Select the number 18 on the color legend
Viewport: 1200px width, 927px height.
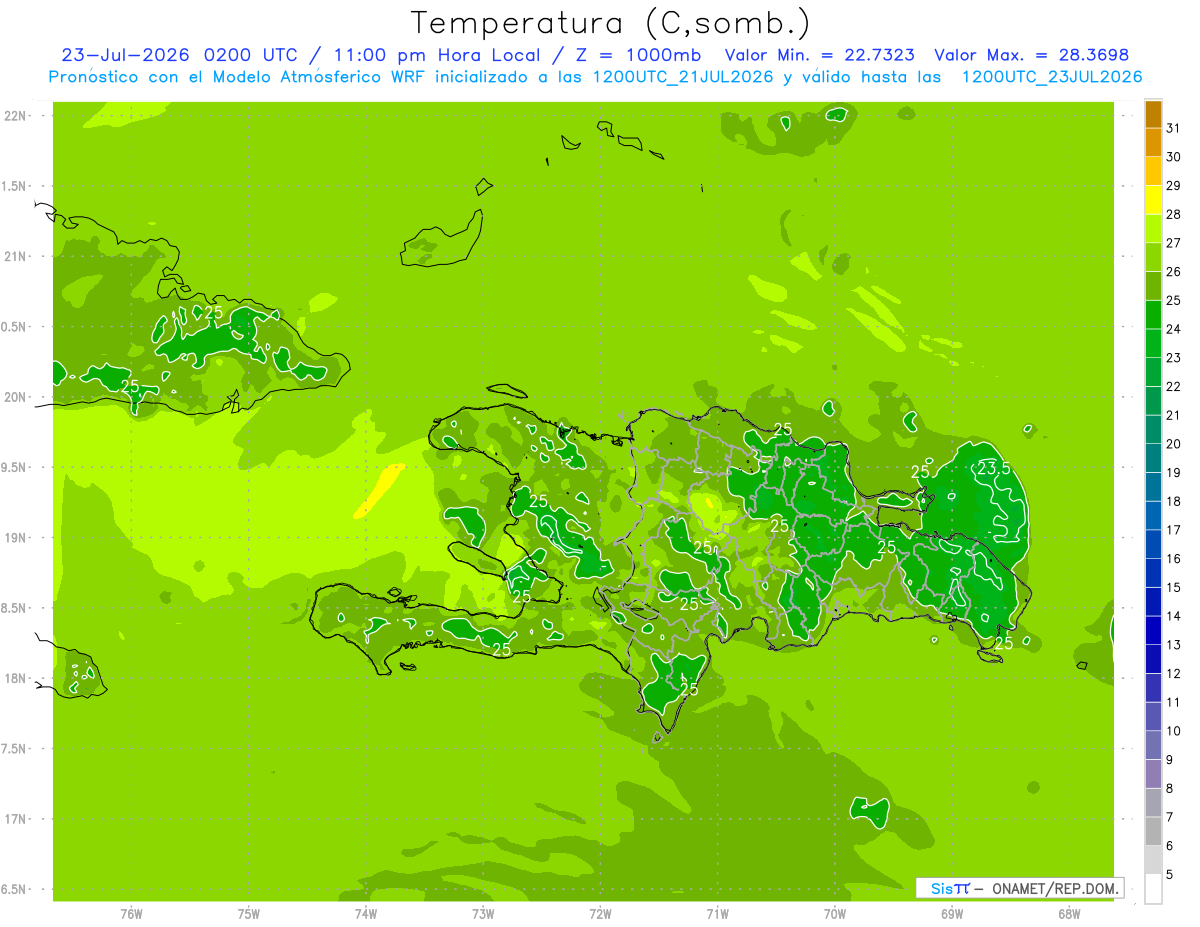coord(1173,501)
